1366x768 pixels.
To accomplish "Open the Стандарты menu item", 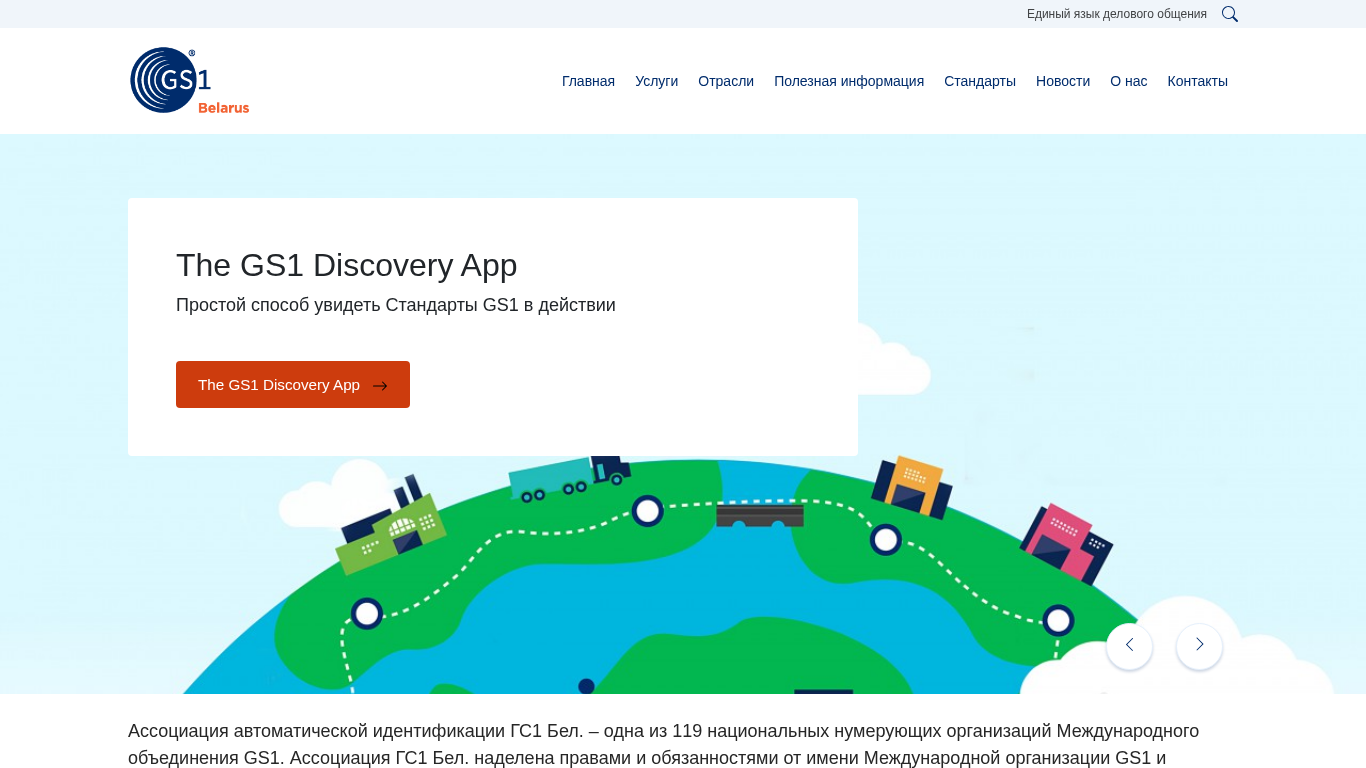I will click(980, 81).
